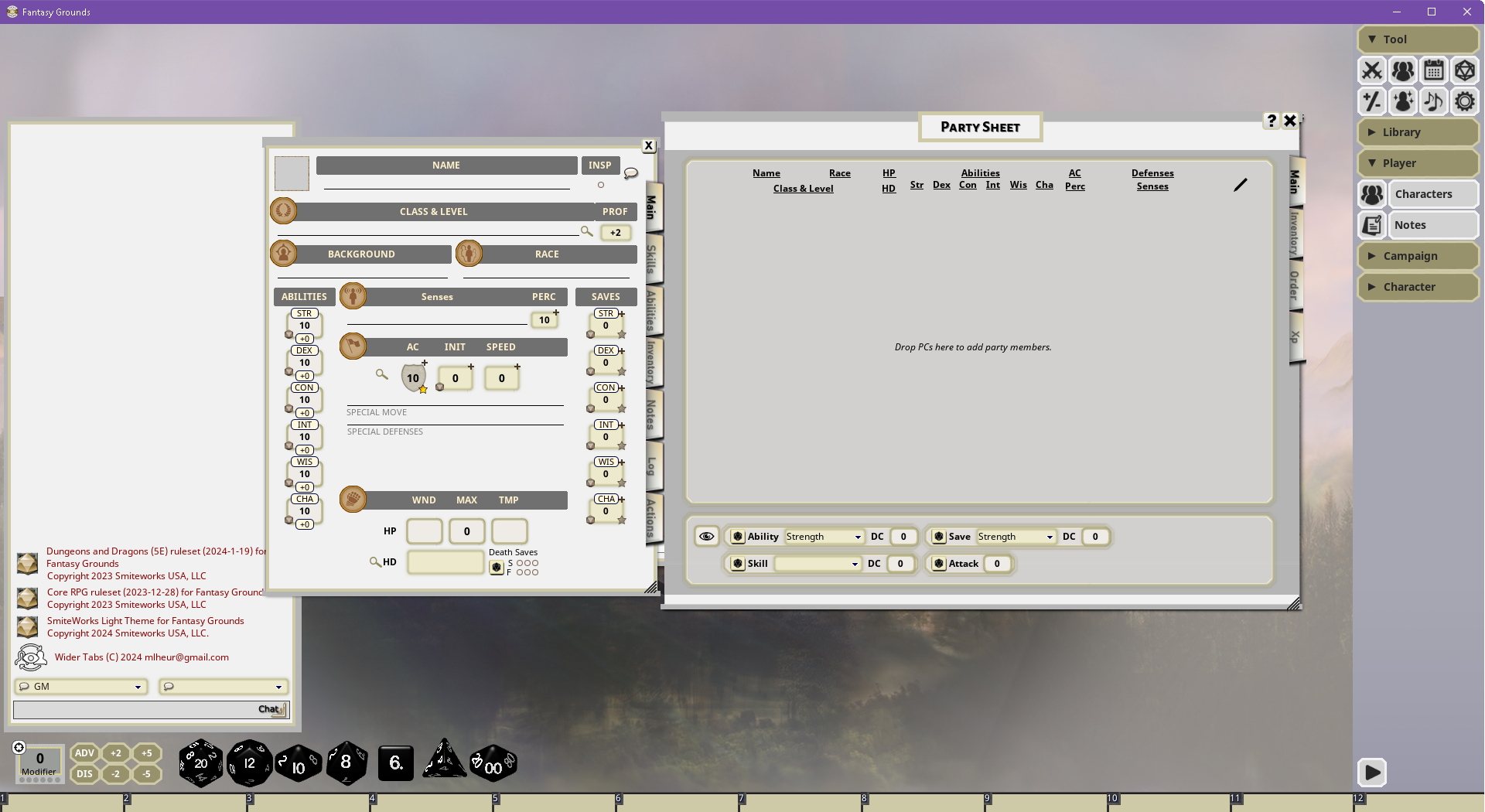Open the d20 dice tool icon
This screenshot has width=1485, height=812.
coord(1465,70)
